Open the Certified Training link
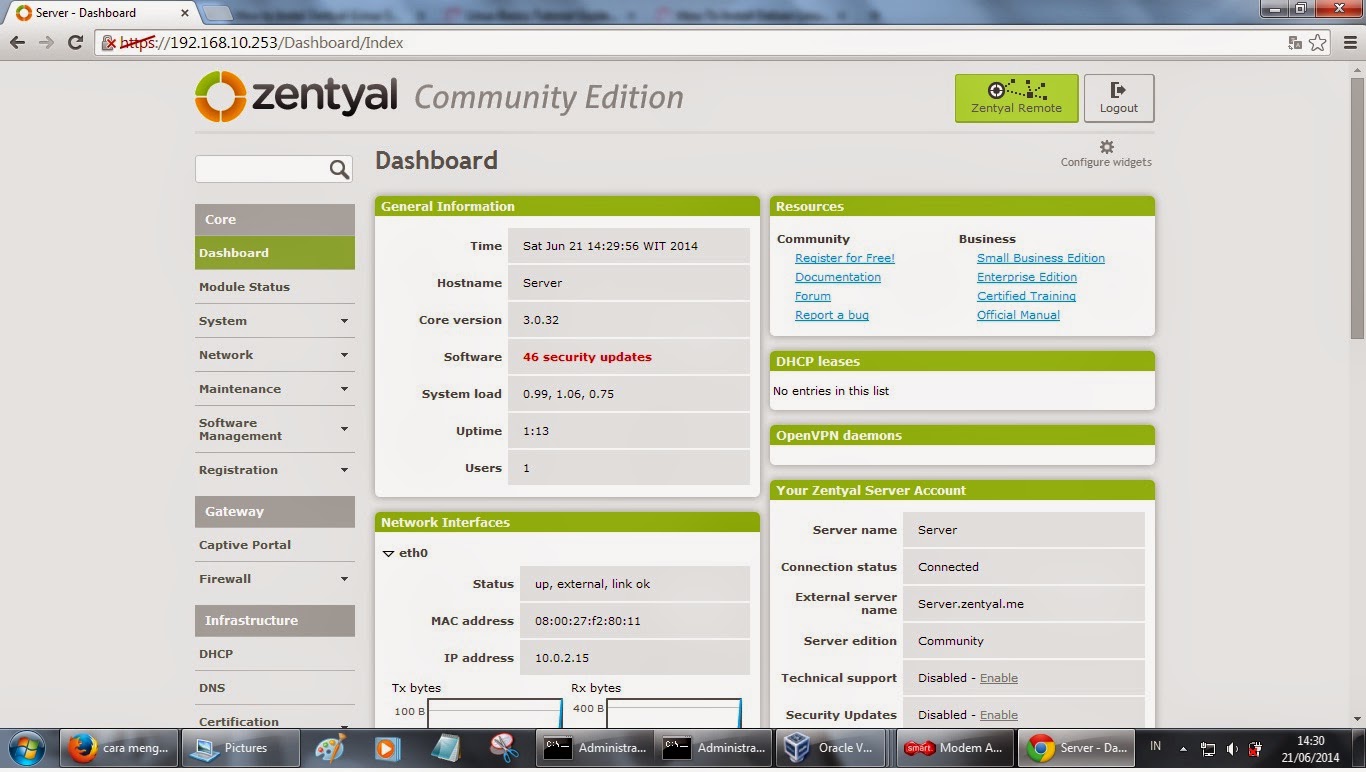The width and height of the screenshot is (1366, 772). pos(1026,296)
